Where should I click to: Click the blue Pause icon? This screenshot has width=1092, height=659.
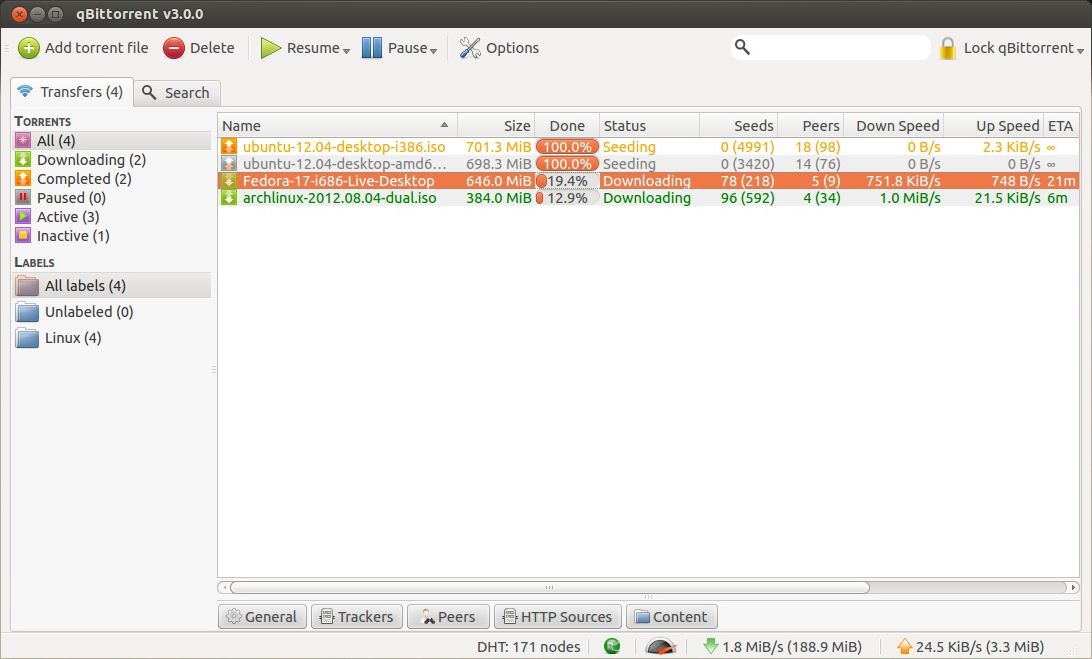pyautogui.click(x=372, y=48)
